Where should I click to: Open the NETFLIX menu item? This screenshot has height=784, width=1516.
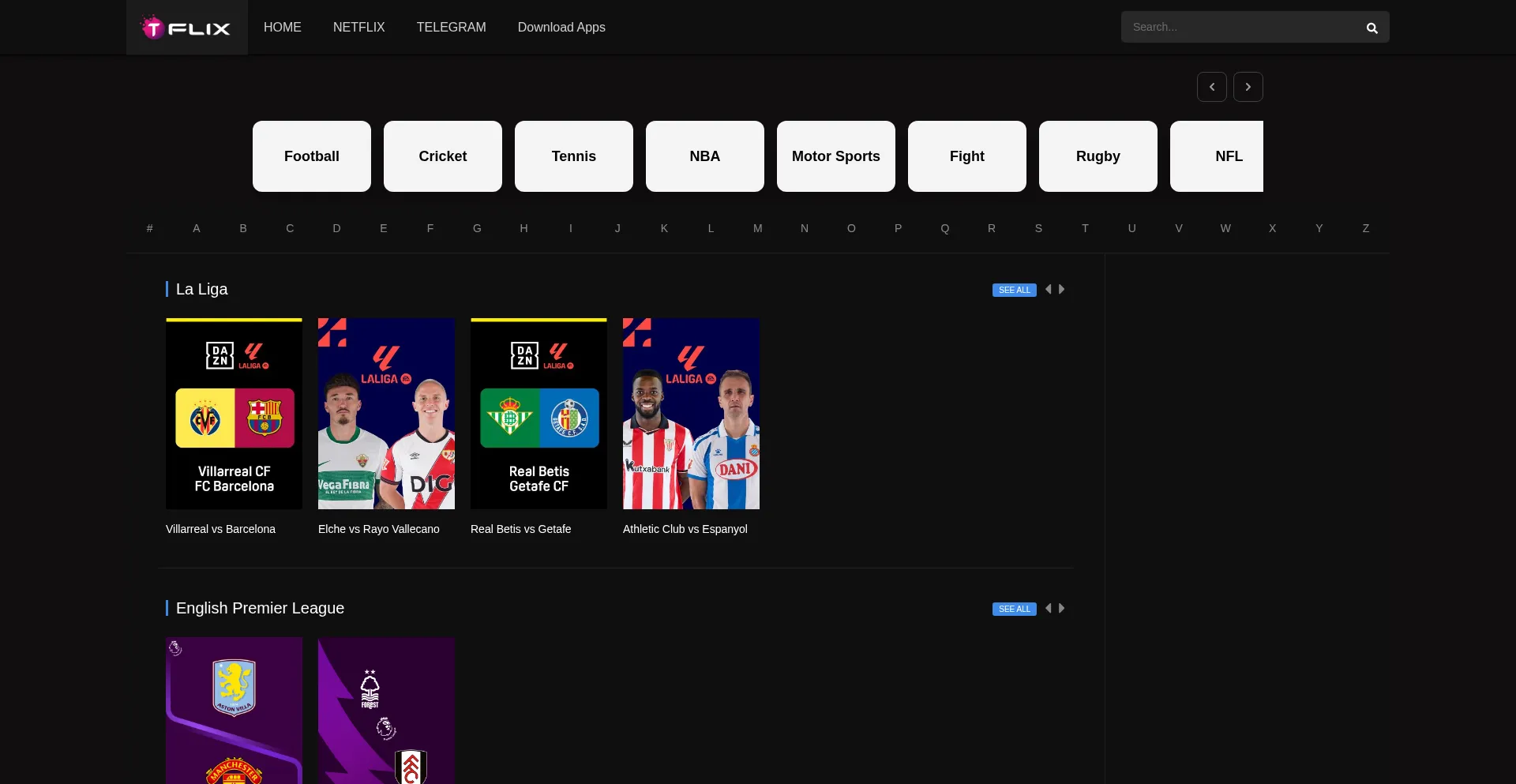(x=358, y=27)
